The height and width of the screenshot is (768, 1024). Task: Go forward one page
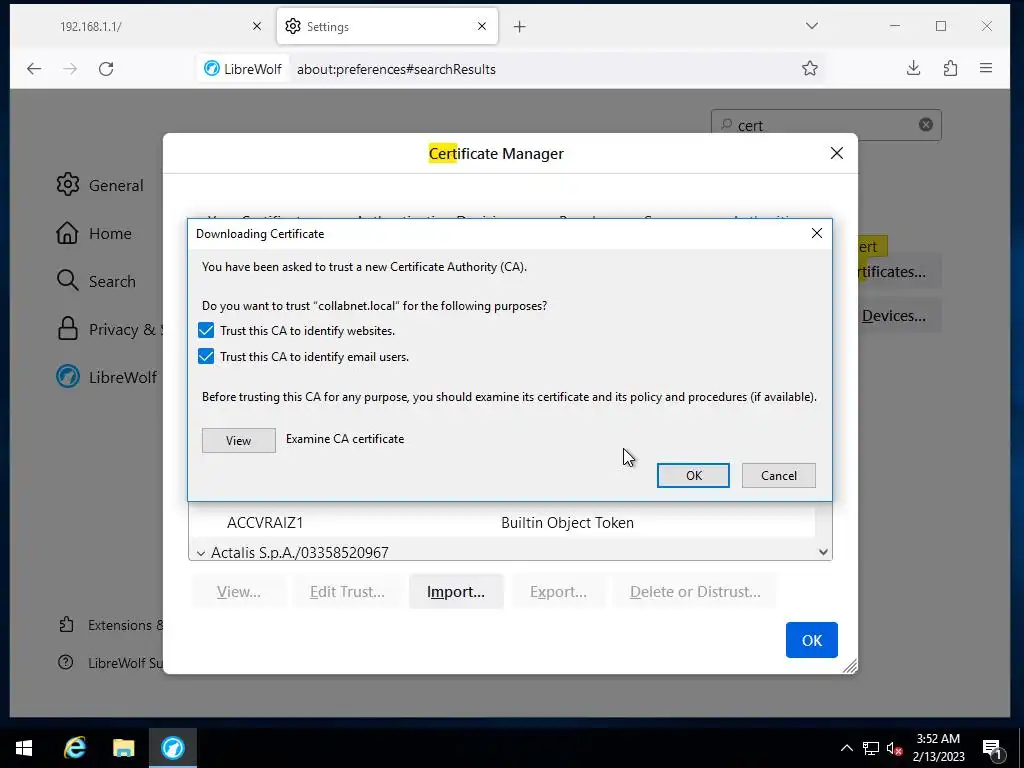click(x=70, y=69)
